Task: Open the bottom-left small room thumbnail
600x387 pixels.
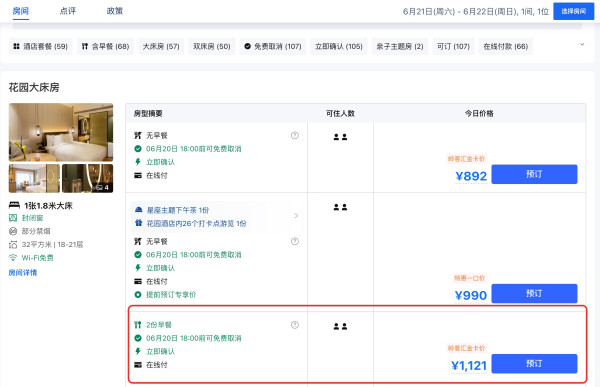Action: coord(34,178)
